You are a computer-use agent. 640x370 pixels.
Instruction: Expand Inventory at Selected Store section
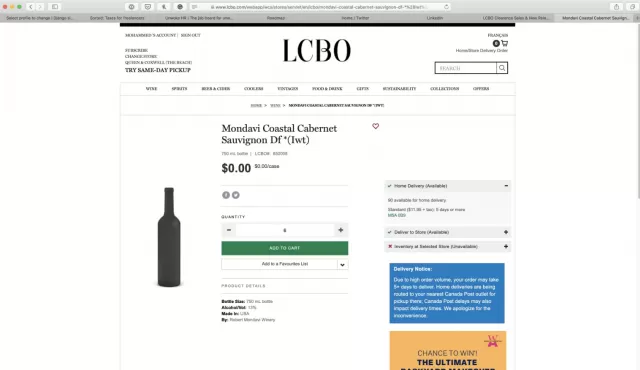[x=506, y=246]
